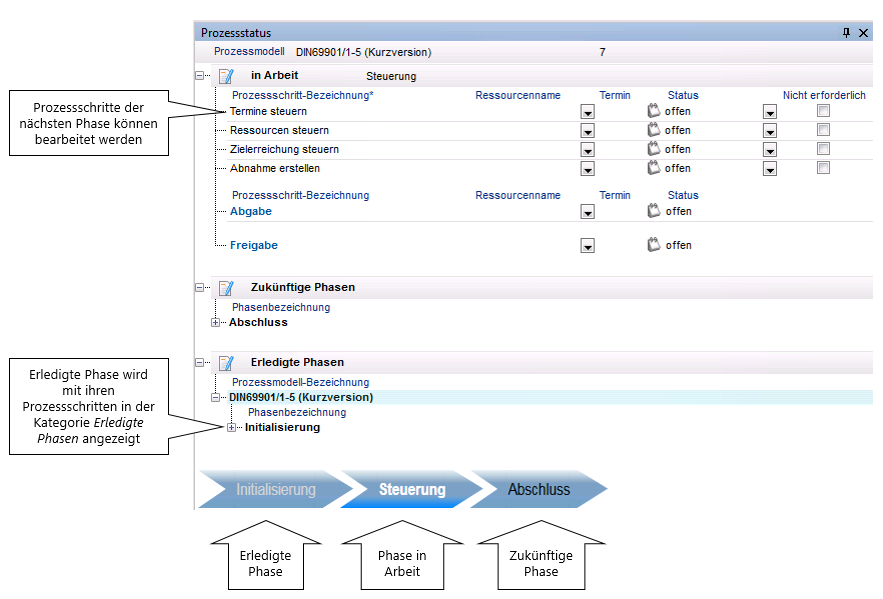The width and height of the screenshot is (883, 599).
Task: Click the edit icon beside 'in Arbeit'
Action: click(x=226, y=75)
